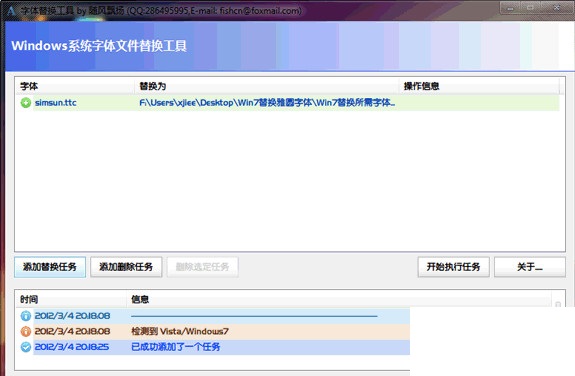Click the 字体 column header
Viewport: 575px width, 376px height.
tap(75, 86)
